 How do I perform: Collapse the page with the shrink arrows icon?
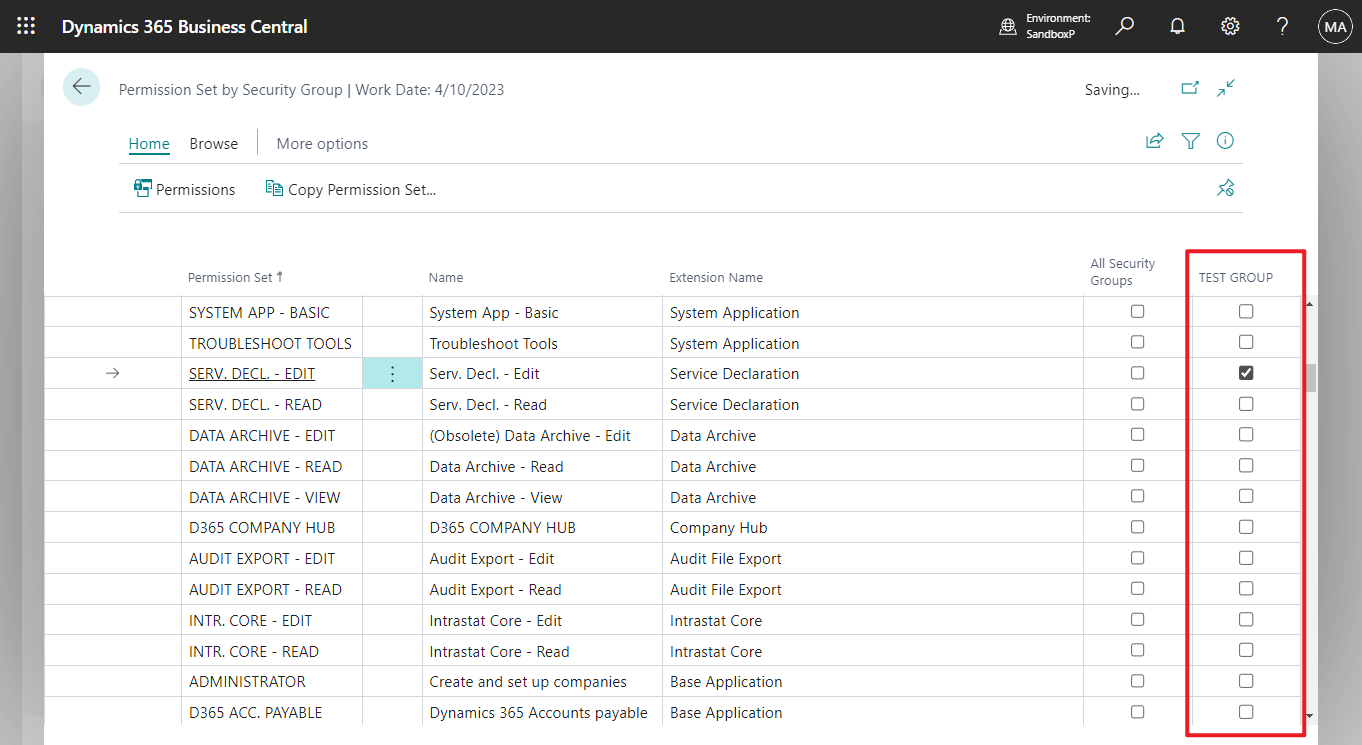coord(1226,88)
